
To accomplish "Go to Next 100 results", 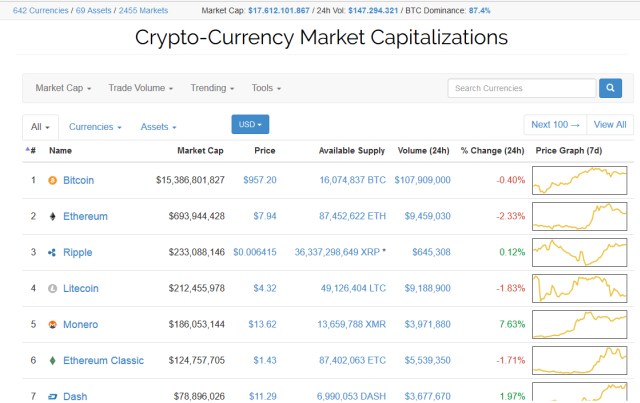I will tap(555, 125).
